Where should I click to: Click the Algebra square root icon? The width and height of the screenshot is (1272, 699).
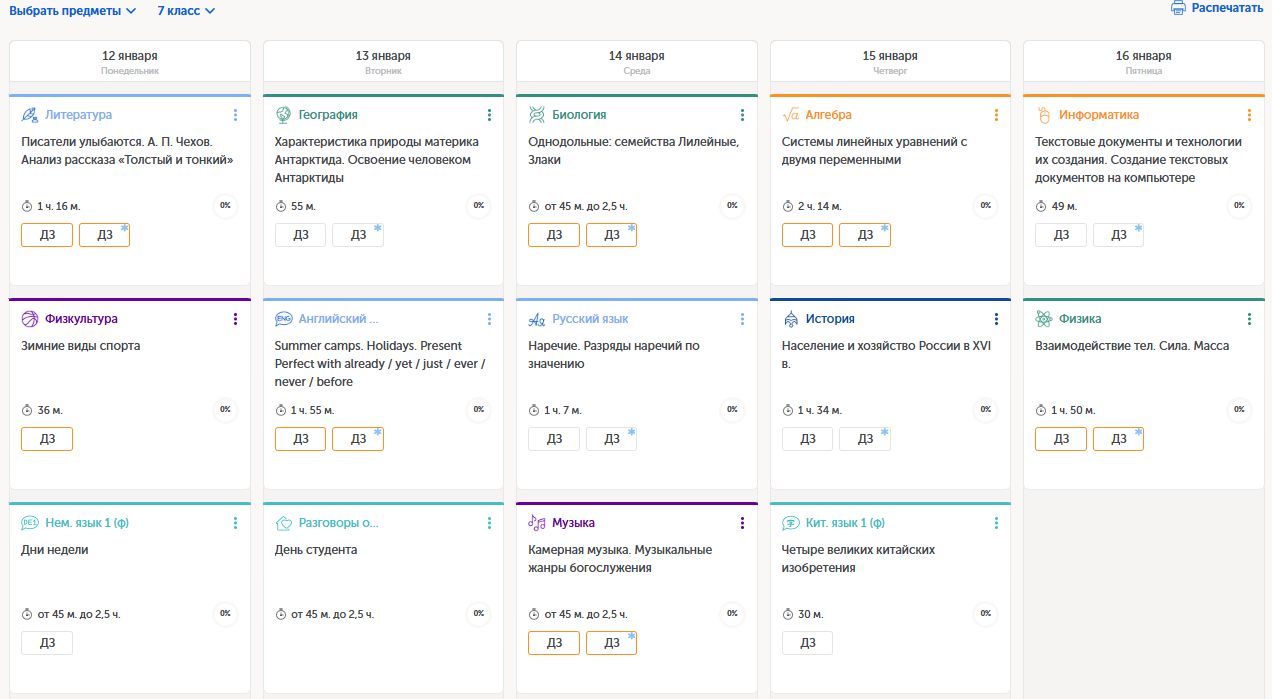(790, 115)
